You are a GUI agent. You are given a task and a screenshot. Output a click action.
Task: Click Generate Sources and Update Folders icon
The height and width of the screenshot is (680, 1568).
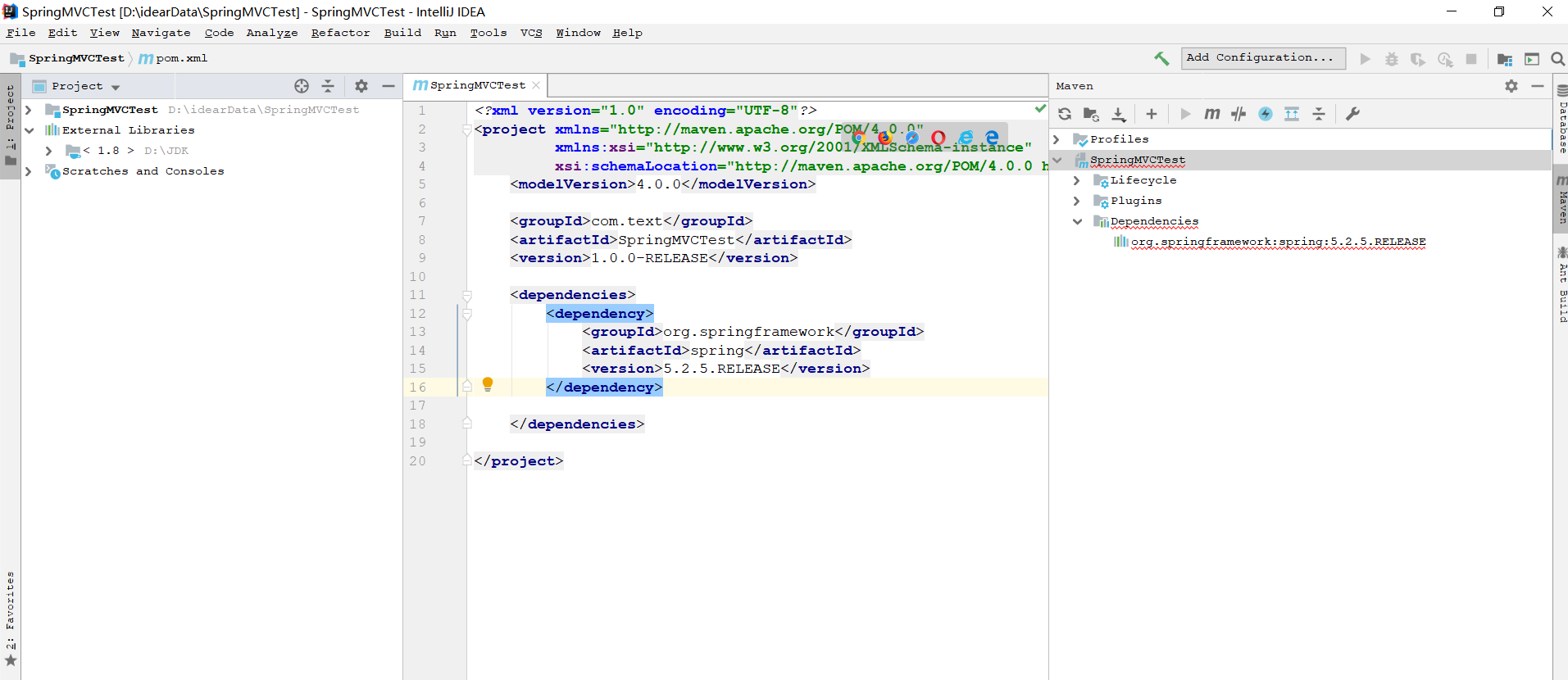point(1091,114)
